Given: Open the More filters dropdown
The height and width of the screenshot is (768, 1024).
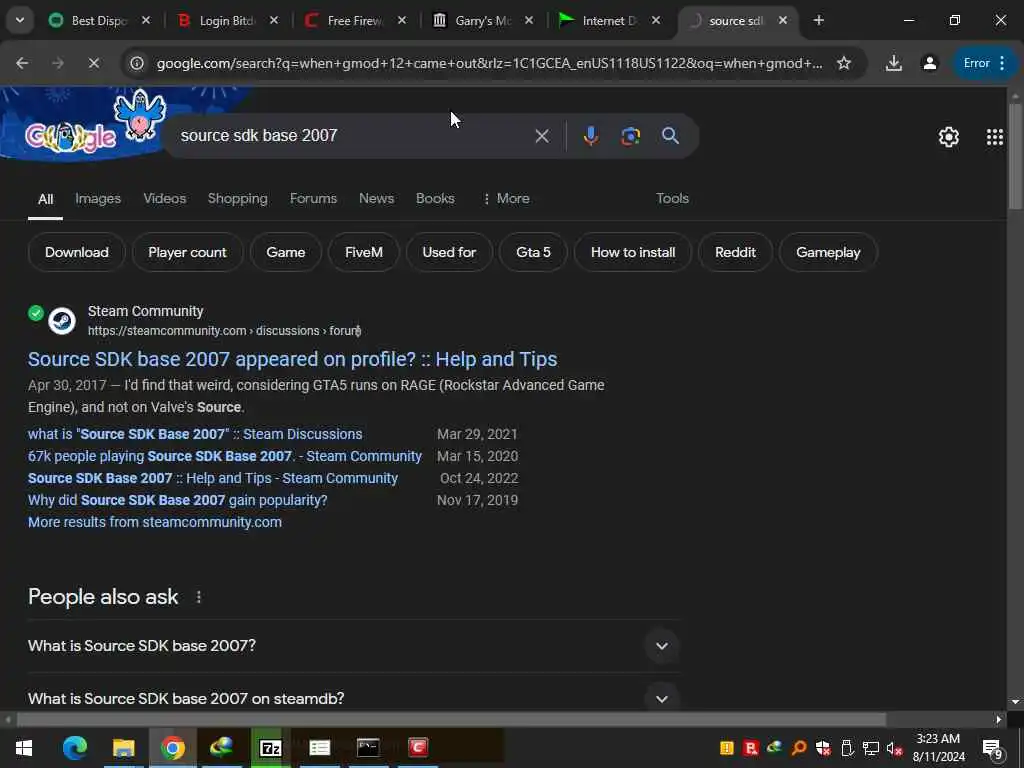Looking at the screenshot, I should click(505, 199).
